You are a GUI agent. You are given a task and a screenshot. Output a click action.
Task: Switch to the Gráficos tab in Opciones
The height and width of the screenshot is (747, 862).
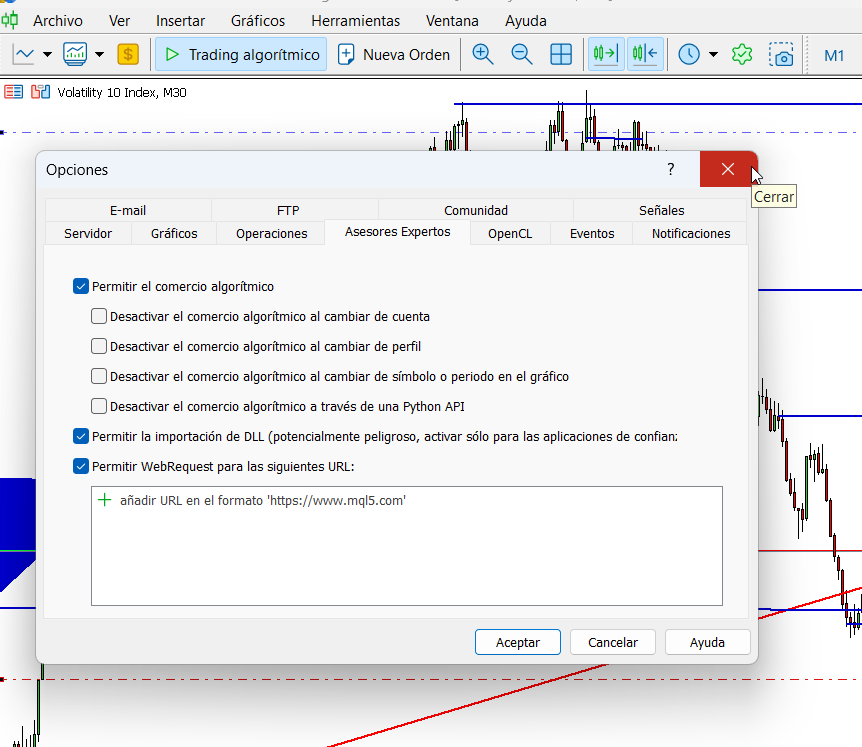click(174, 234)
